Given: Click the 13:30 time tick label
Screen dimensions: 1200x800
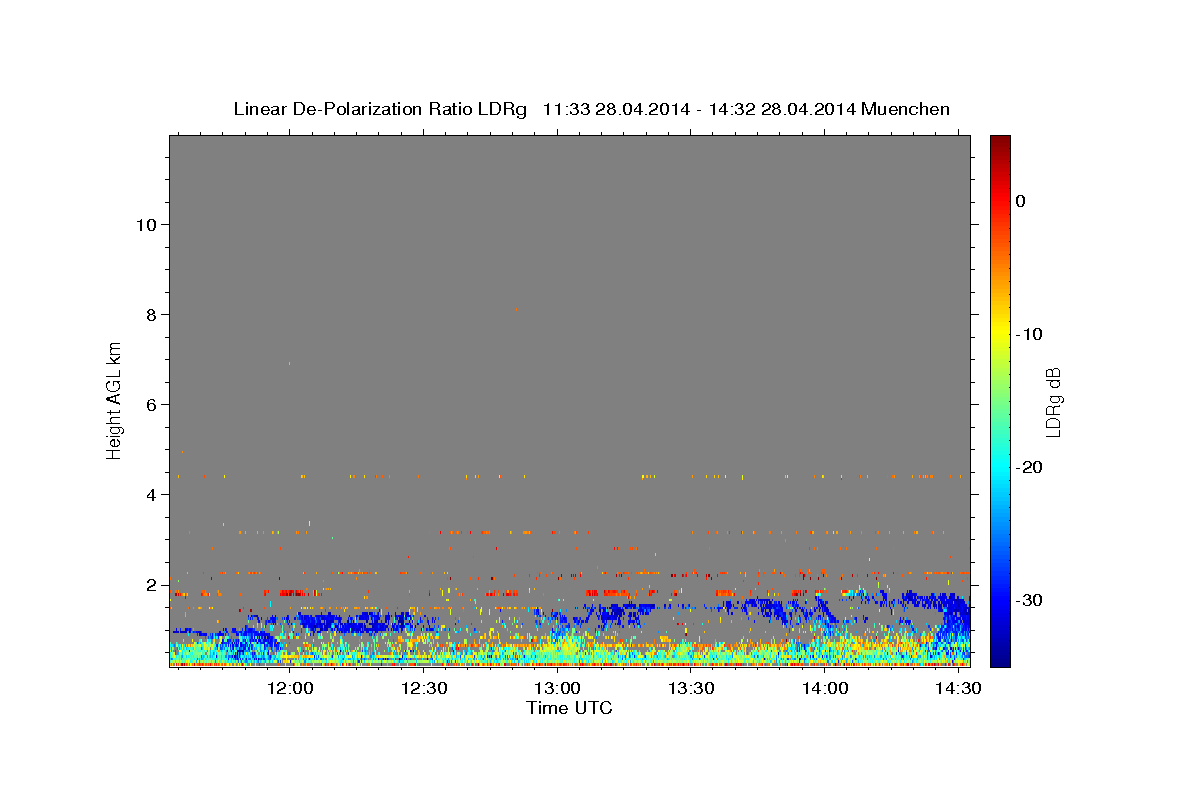Looking at the screenshot, I should tap(691, 689).
